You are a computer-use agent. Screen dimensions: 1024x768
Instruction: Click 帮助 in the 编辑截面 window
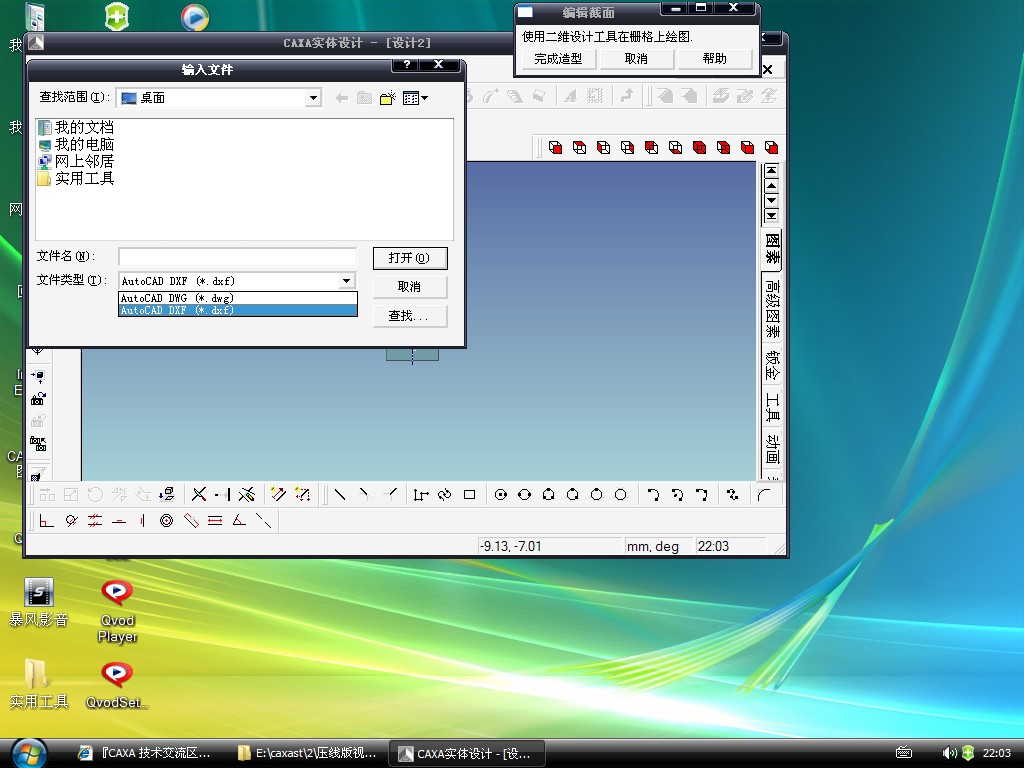[x=714, y=59]
